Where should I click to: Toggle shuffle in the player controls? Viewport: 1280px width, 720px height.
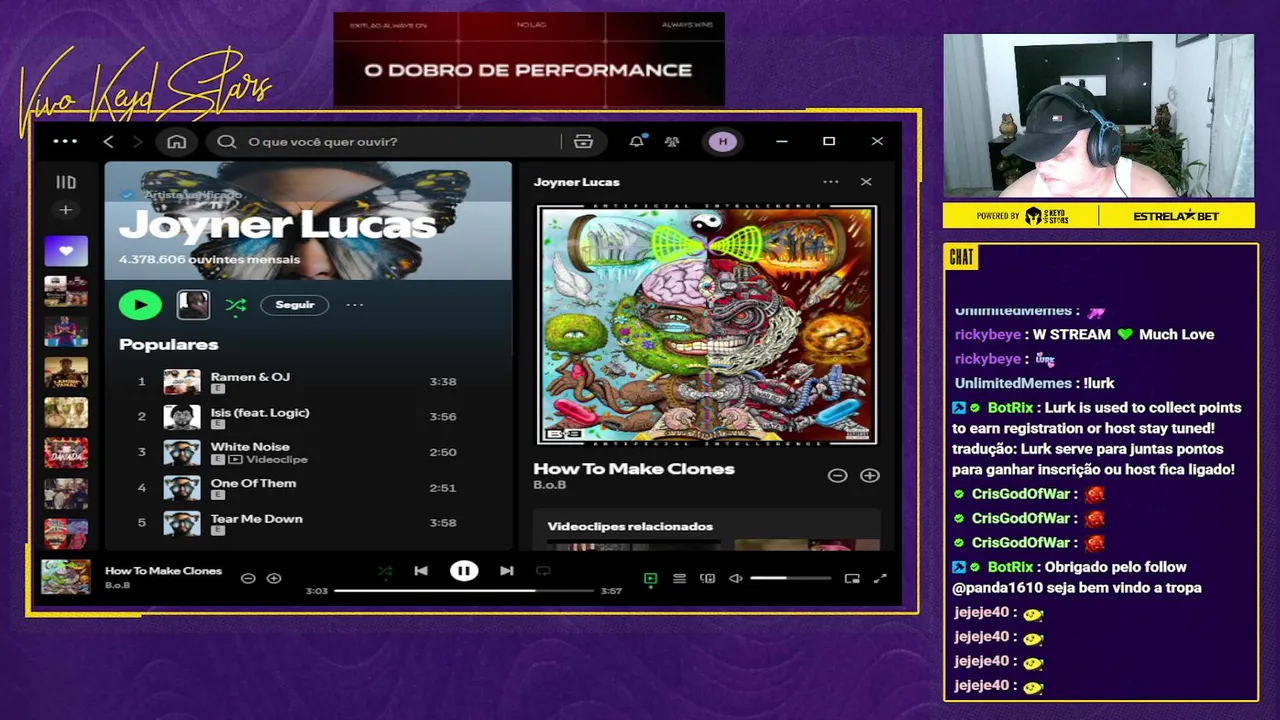coord(385,571)
